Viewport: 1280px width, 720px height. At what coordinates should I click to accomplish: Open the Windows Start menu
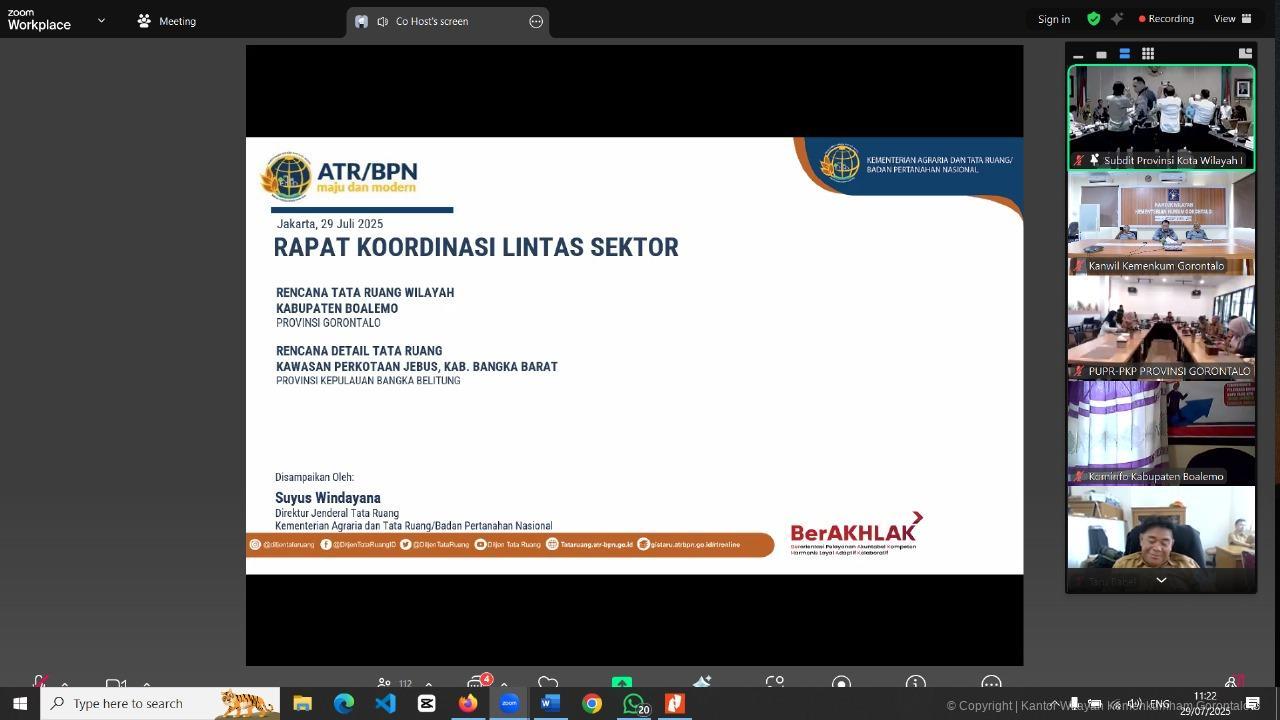[19, 703]
